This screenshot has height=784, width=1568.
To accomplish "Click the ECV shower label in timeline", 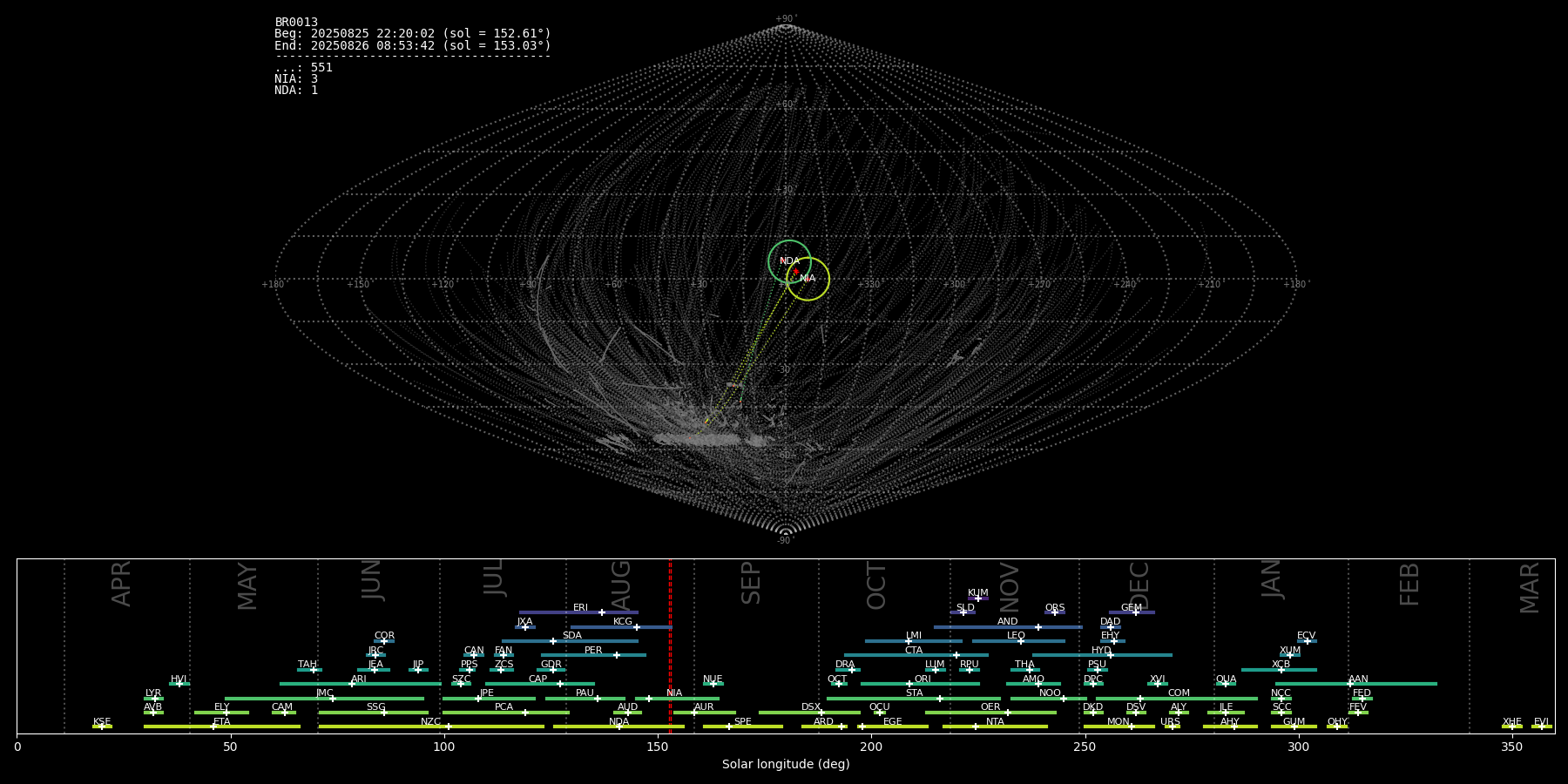I will pyautogui.click(x=1306, y=636).
